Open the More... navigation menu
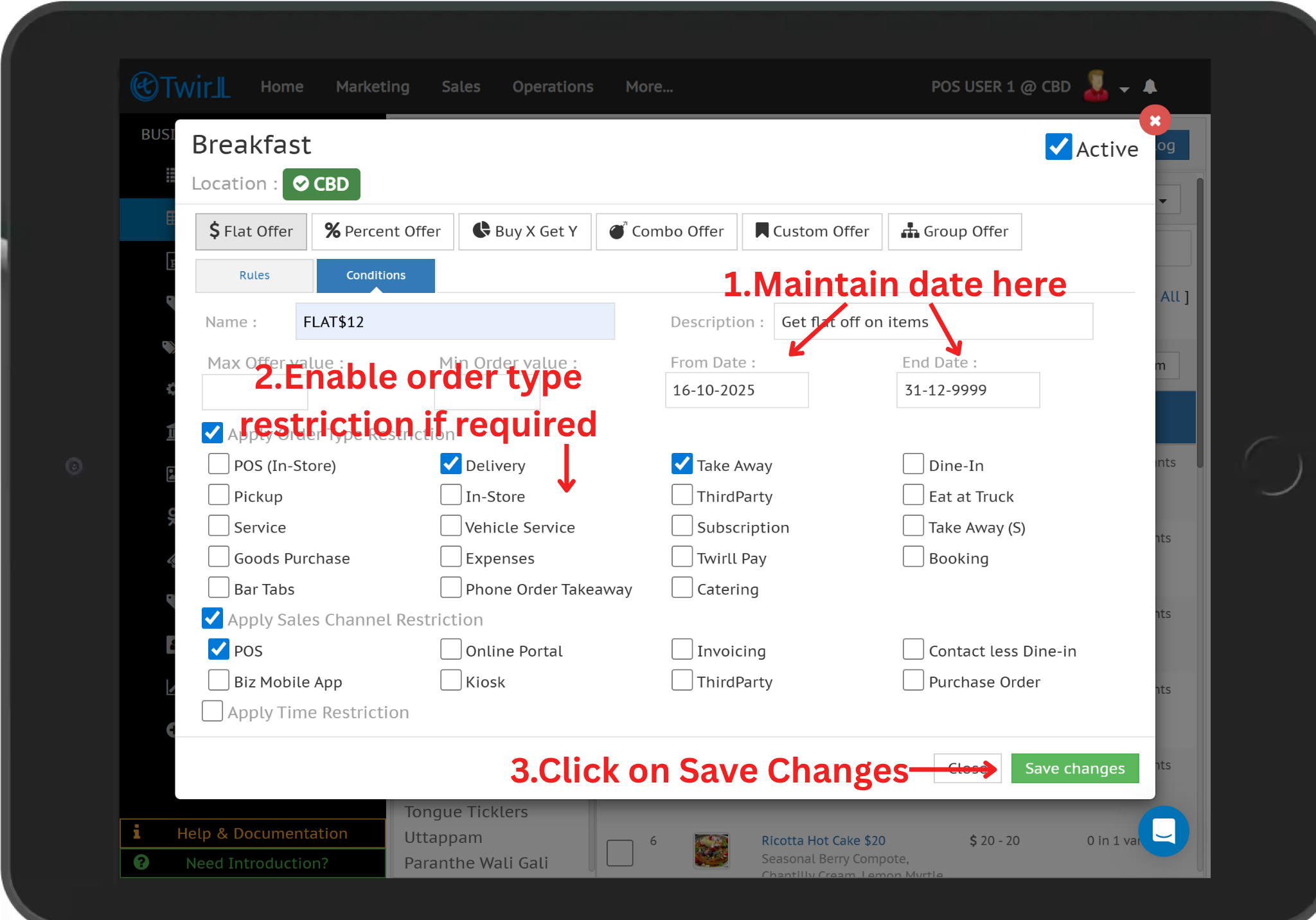The width and height of the screenshot is (1316, 920). pyautogui.click(x=649, y=87)
